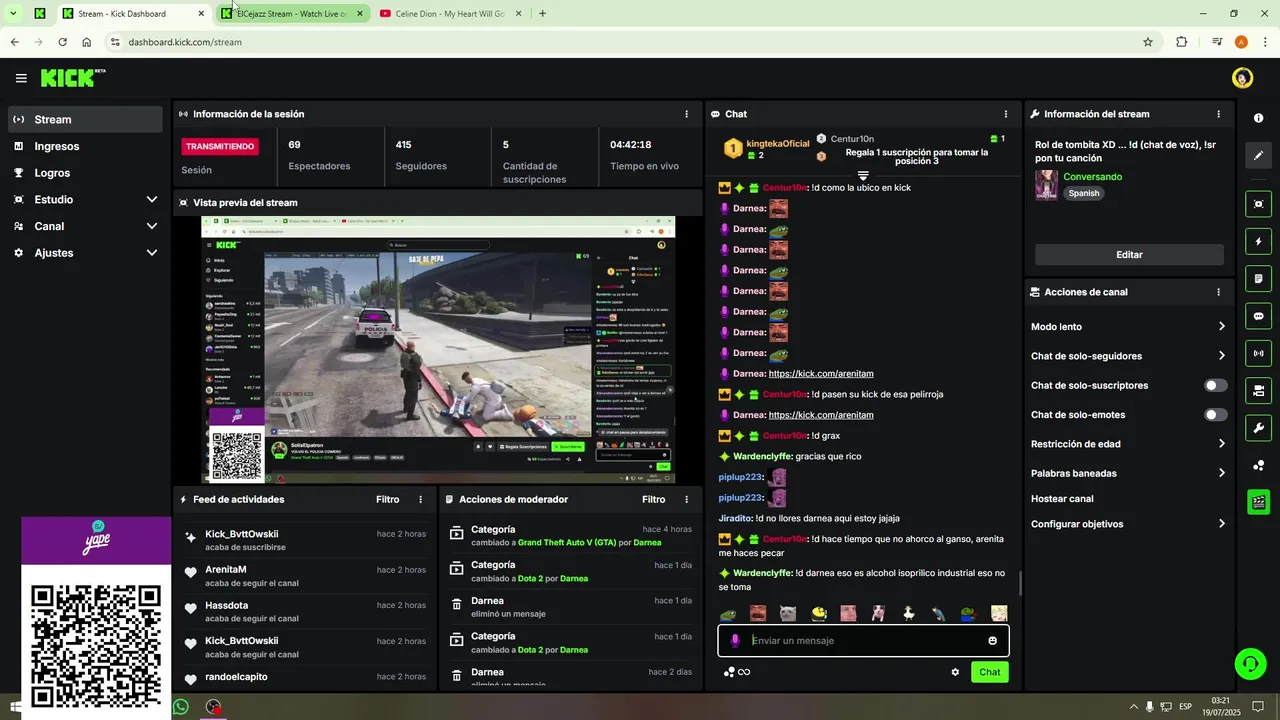Image resolution: width=1280 pixels, height=720 pixels.
Task: Click the Editar stream info button
Action: click(x=1129, y=255)
